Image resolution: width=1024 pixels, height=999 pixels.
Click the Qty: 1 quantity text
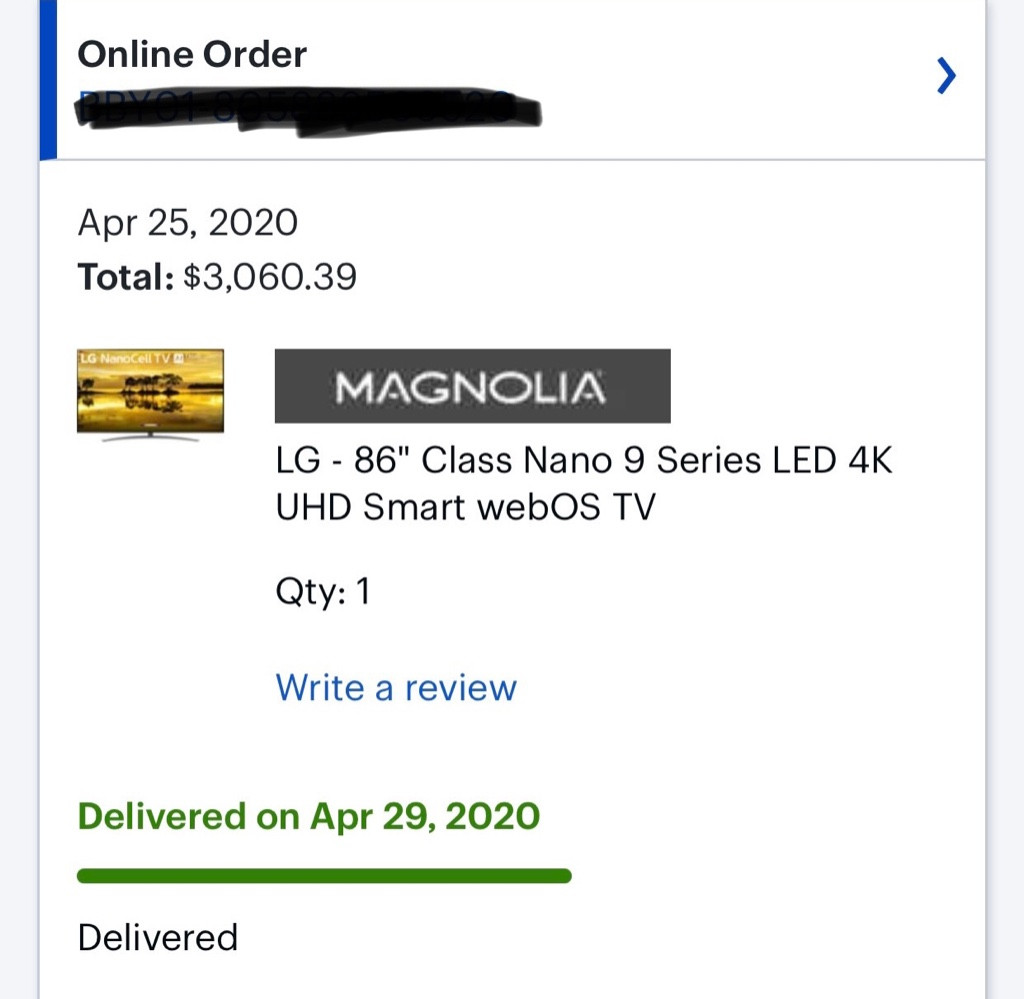point(323,592)
